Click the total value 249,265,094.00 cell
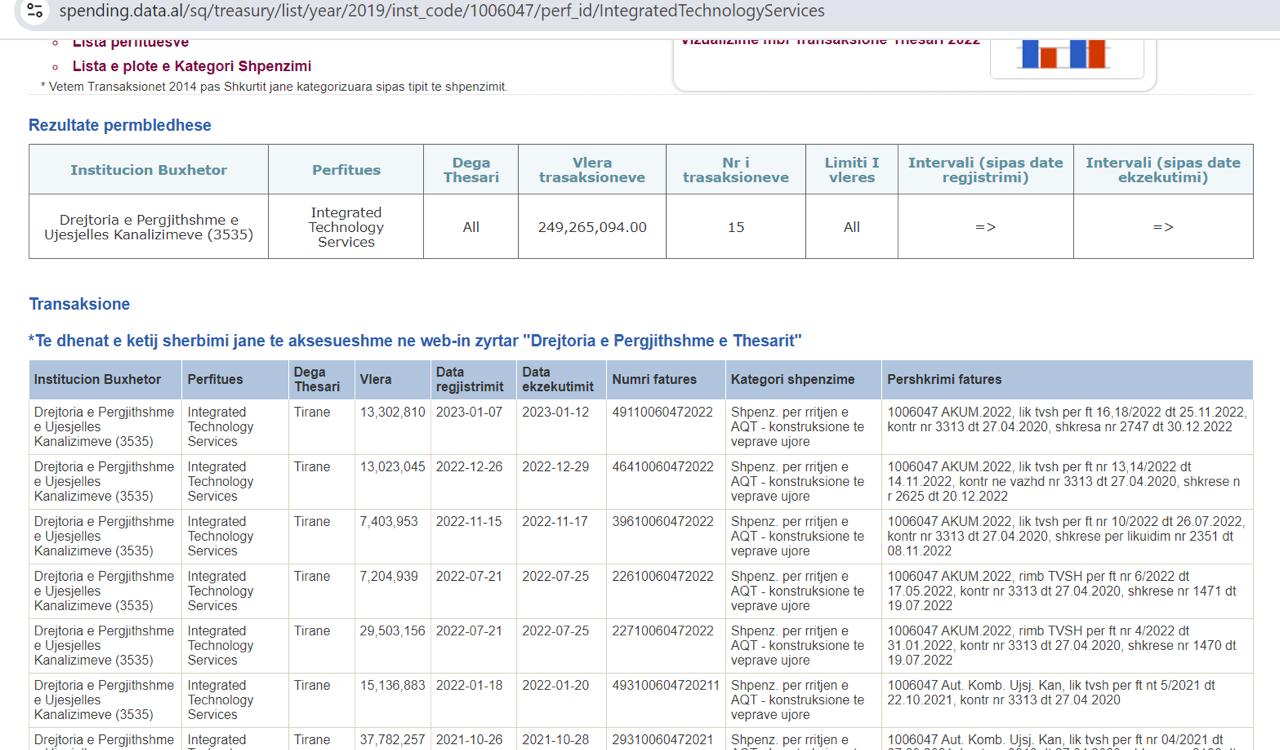The width and height of the screenshot is (1280, 750). pos(592,227)
